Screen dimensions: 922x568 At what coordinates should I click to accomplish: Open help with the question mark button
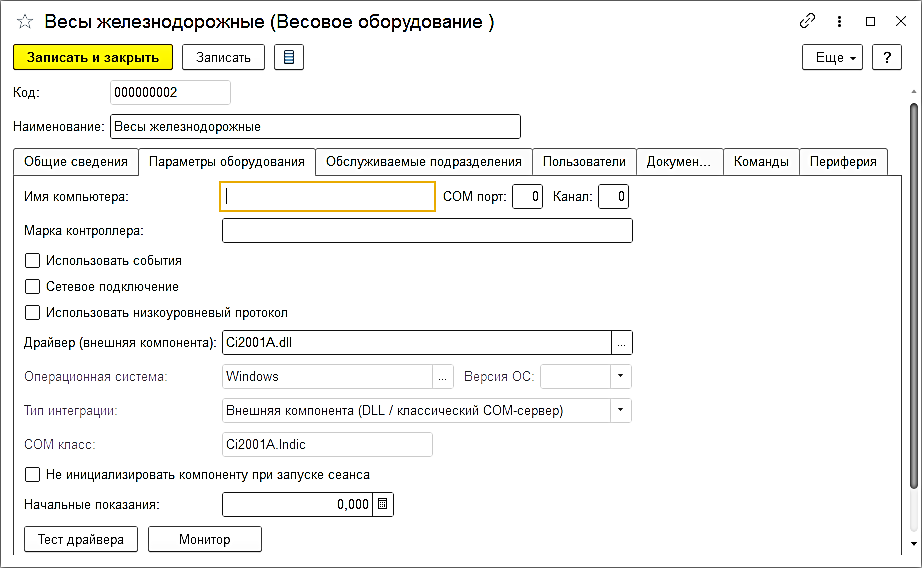[886, 58]
